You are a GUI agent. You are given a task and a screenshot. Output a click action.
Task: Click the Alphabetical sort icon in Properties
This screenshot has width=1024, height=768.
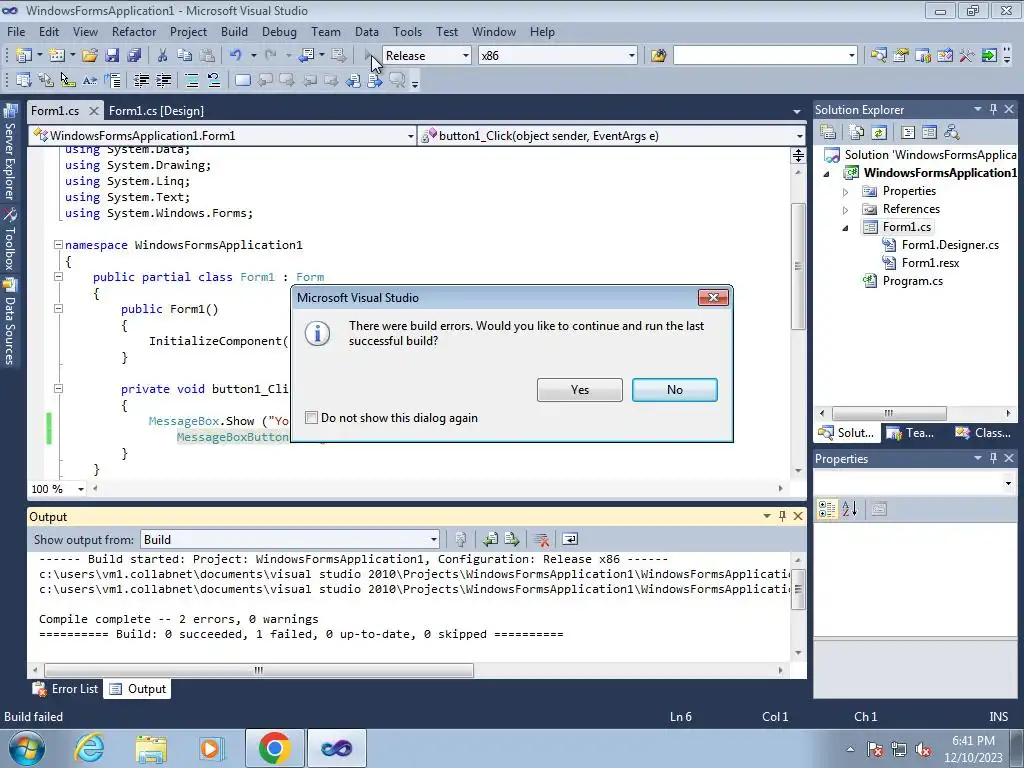(x=850, y=509)
